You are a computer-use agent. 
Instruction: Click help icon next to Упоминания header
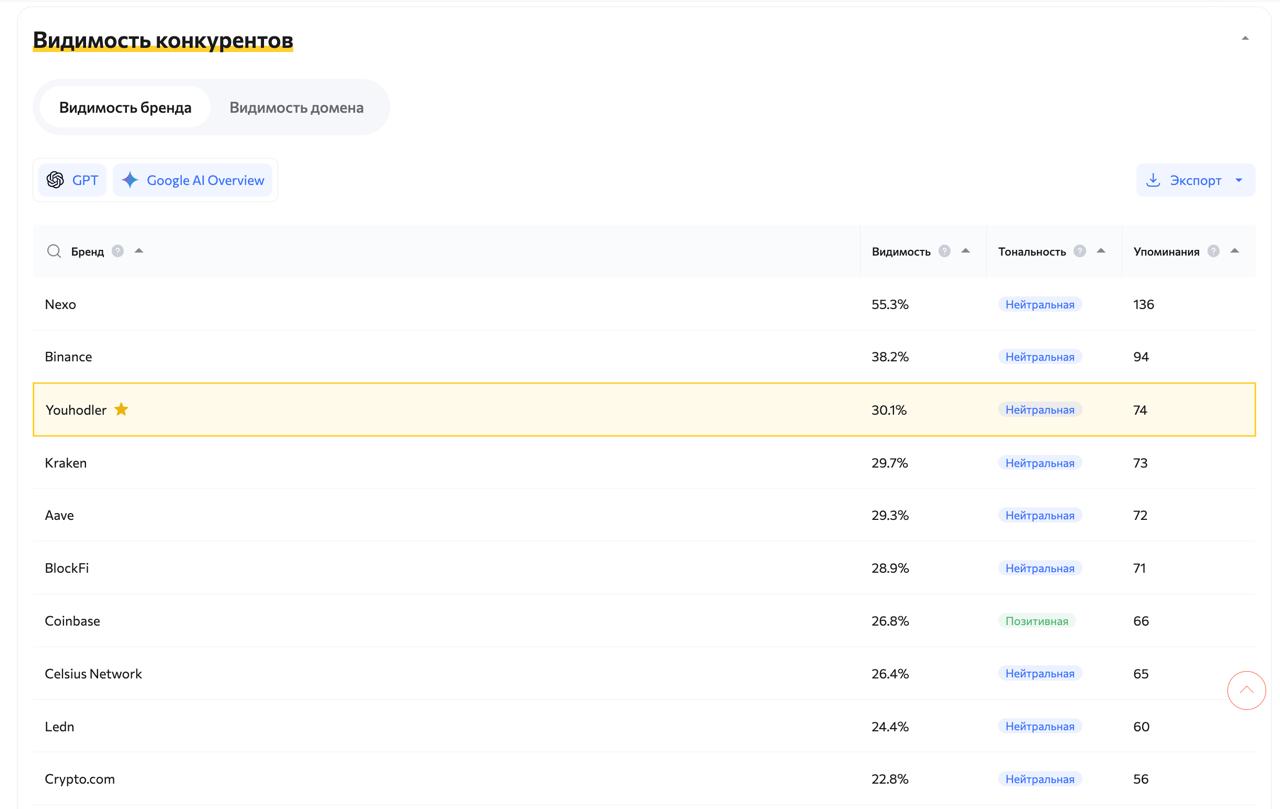(x=1213, y=251)
